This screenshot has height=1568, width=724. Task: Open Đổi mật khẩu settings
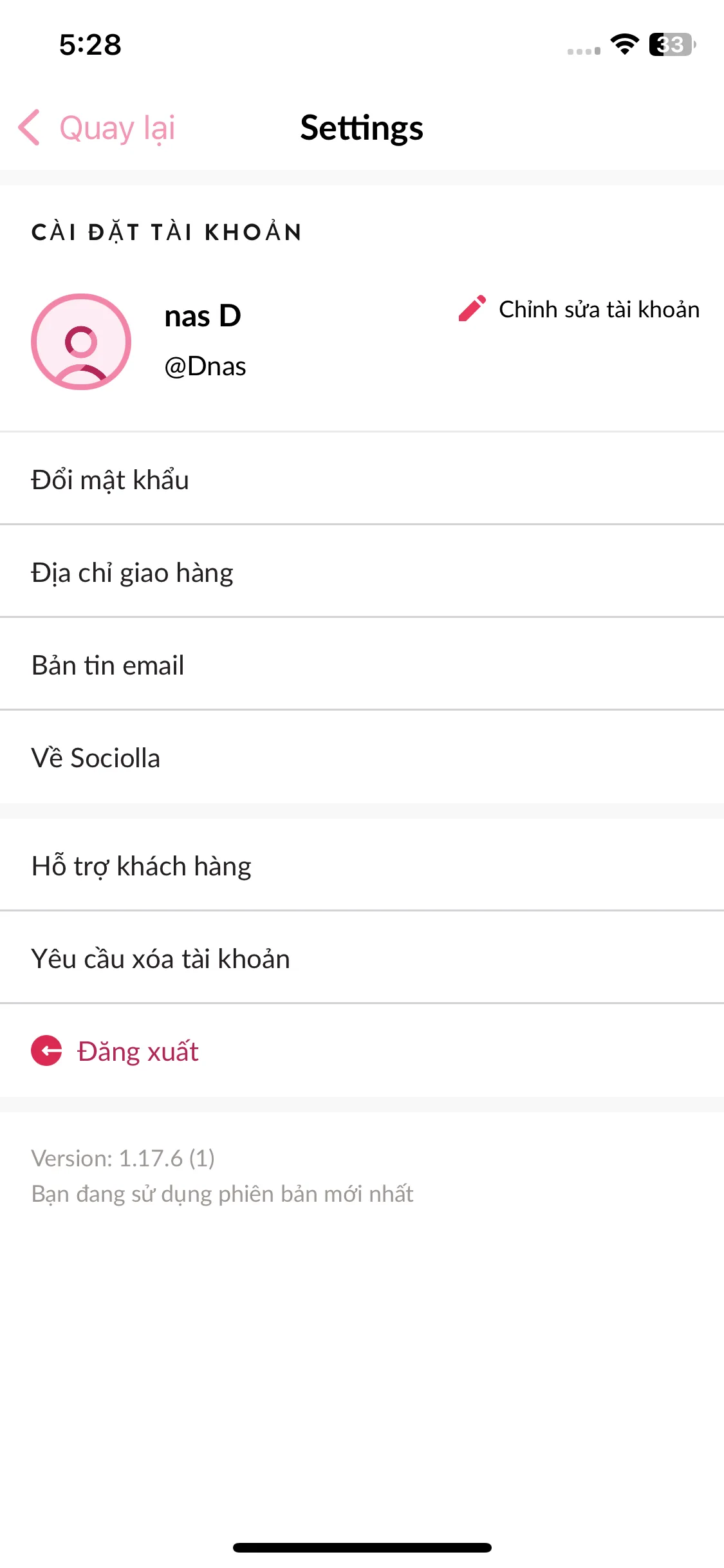coord(362,479)
